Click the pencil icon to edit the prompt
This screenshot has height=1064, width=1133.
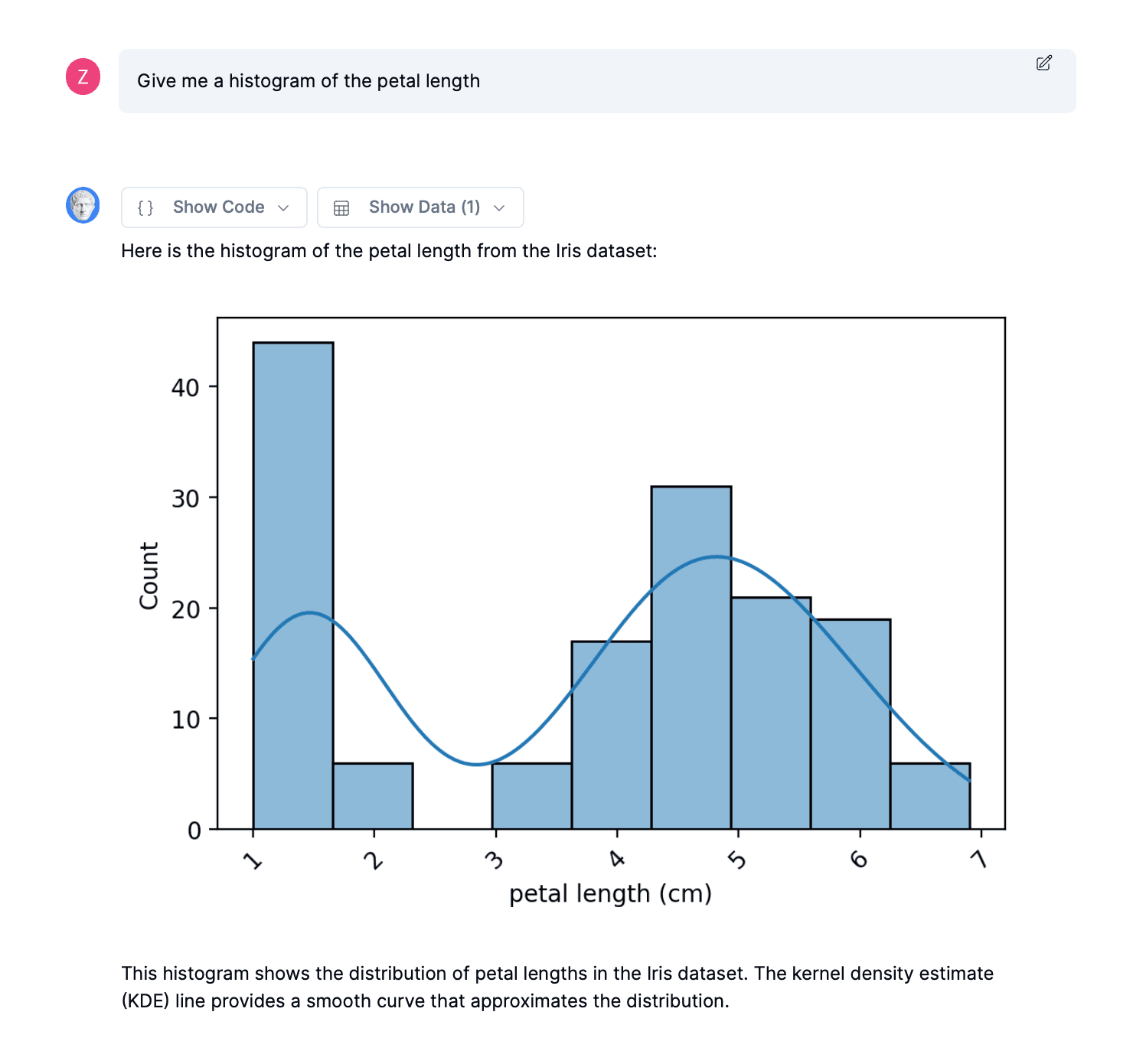(1043, 64)
